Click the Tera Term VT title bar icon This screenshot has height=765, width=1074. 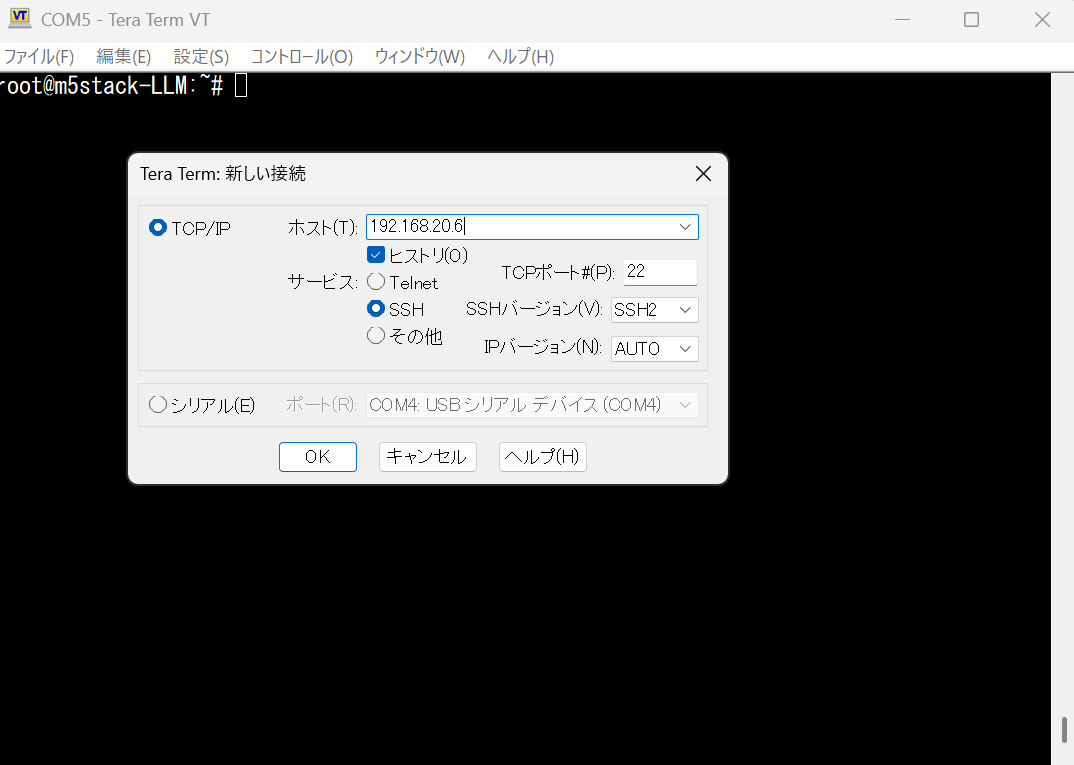click(20, 18)
